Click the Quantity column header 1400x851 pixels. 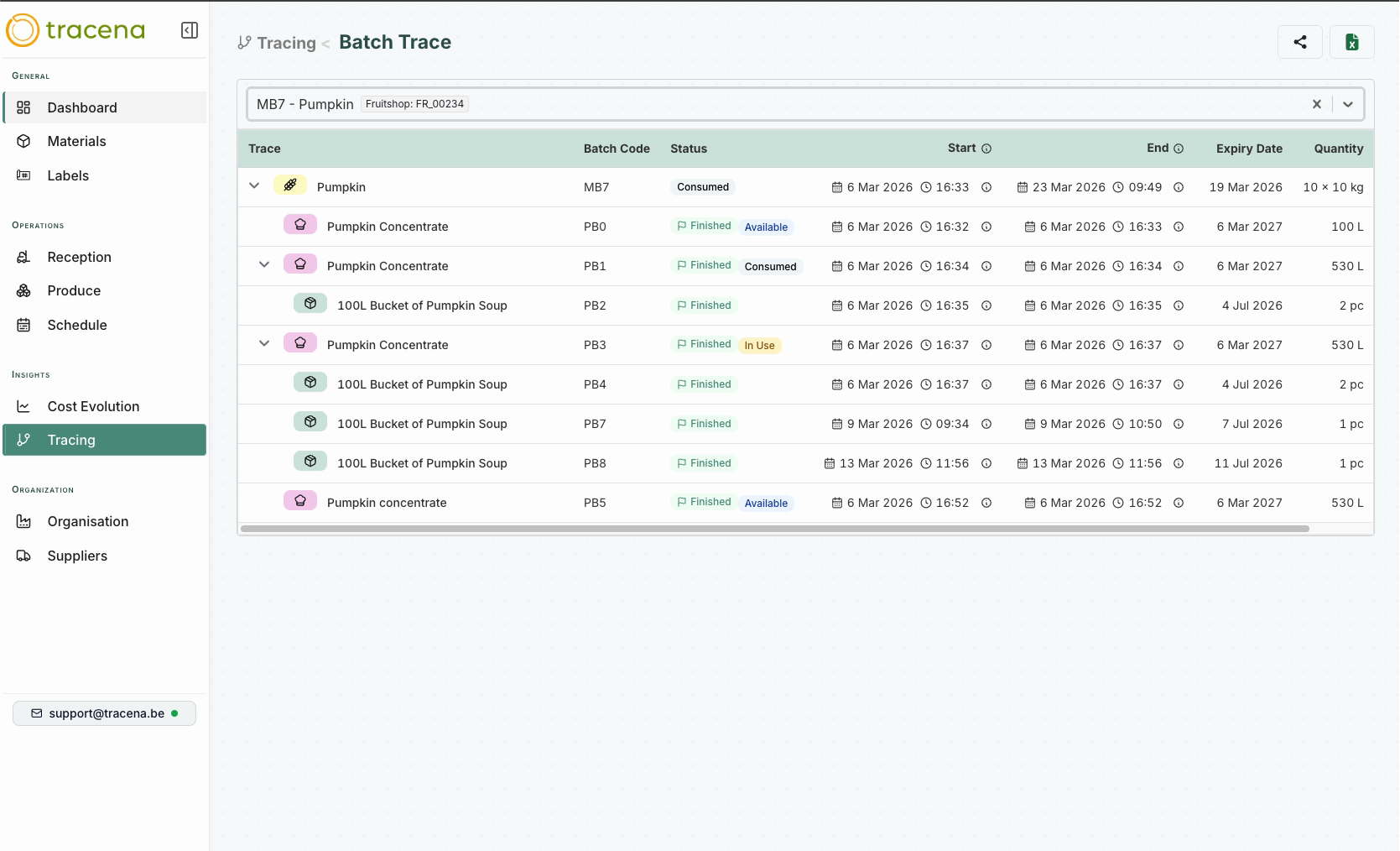coord(1338,149)
